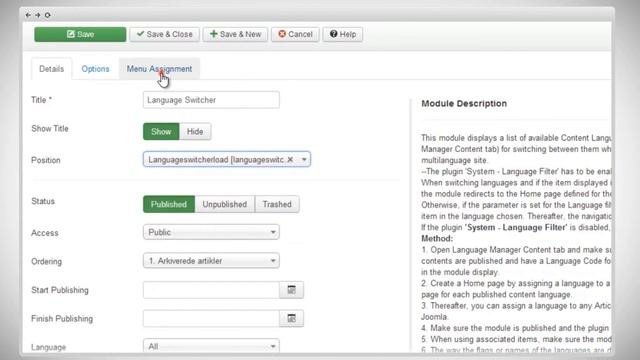Open calendar picker for Start Publishing
This screenshot has width=640, height=360.
291,290
